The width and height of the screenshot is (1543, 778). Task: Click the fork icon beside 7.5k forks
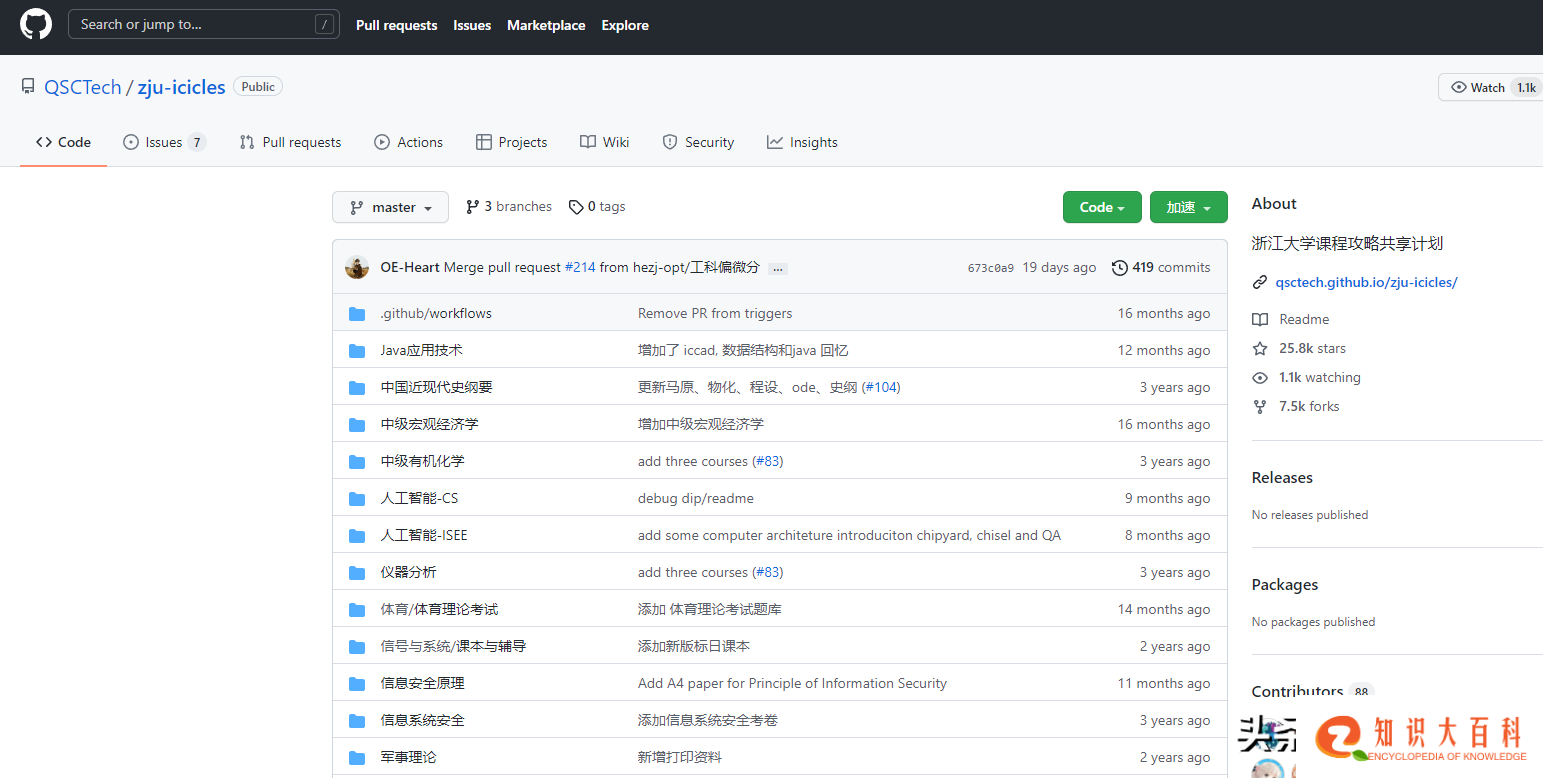[x=1260, y=407]
